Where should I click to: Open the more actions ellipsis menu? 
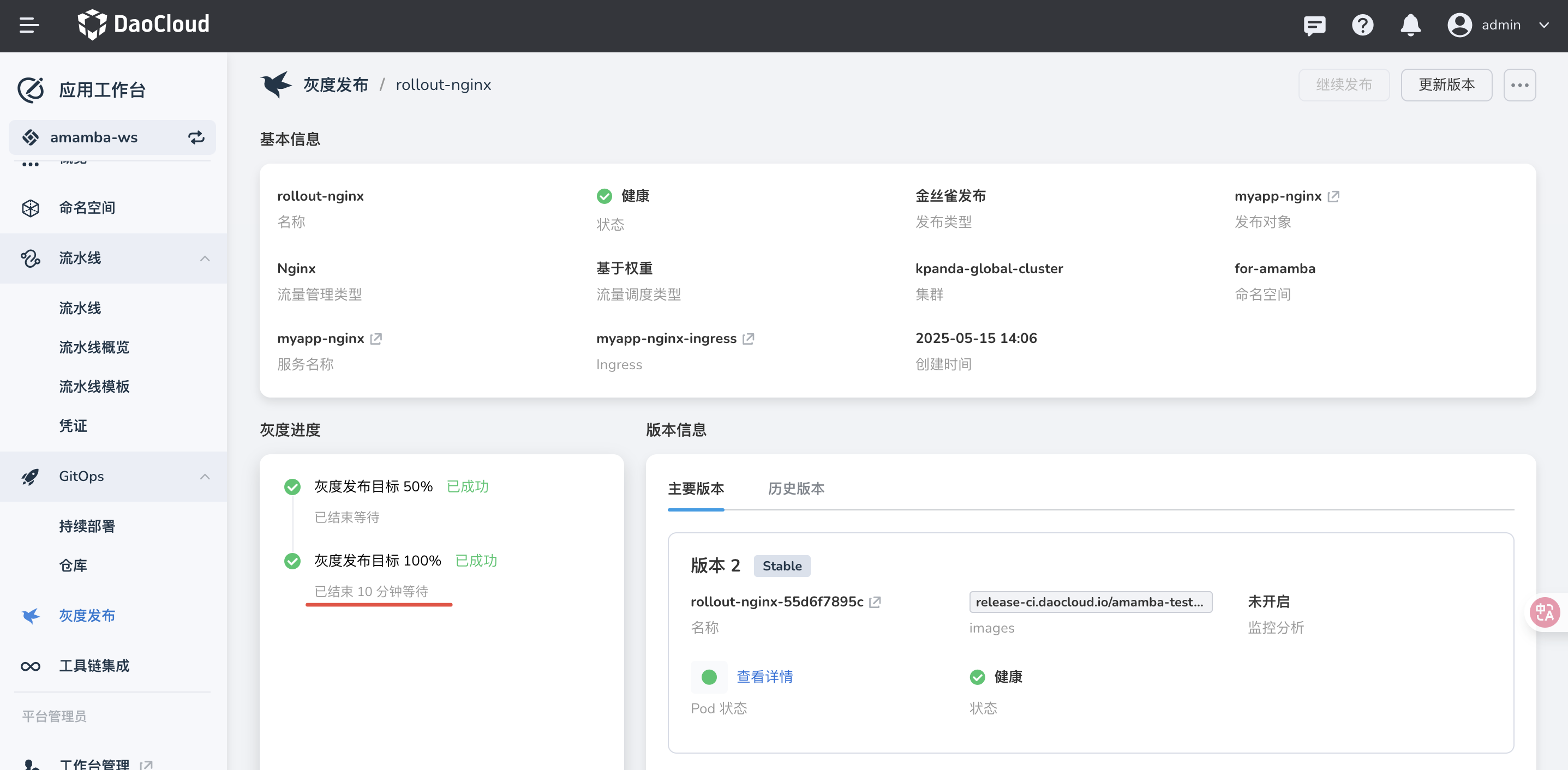tap(1519, 85)
